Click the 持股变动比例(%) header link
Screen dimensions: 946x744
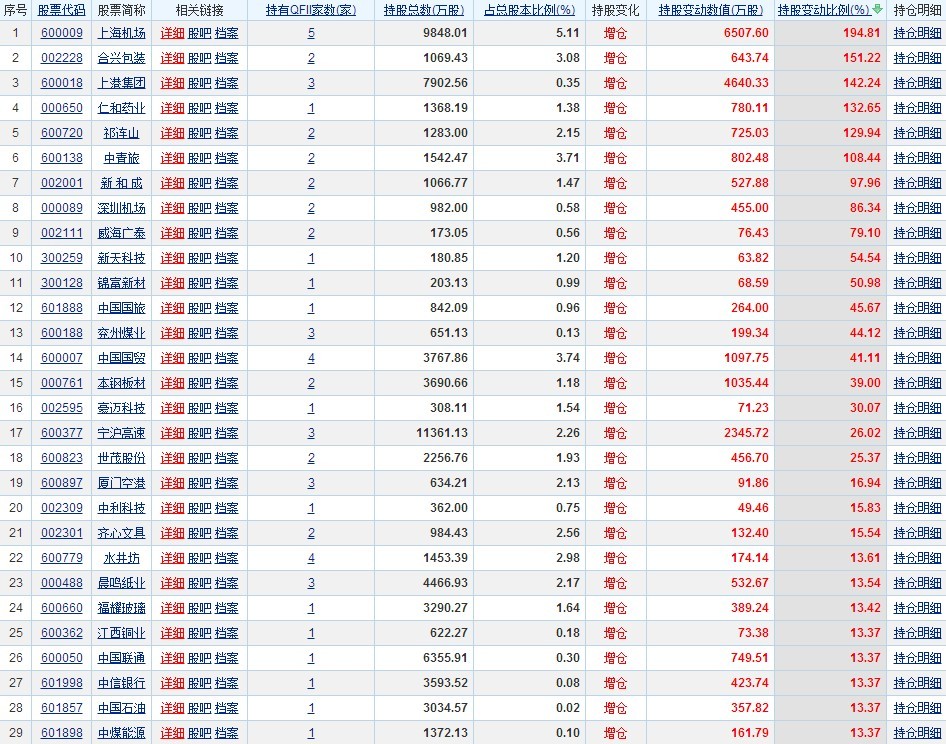(x=824, y=10)
